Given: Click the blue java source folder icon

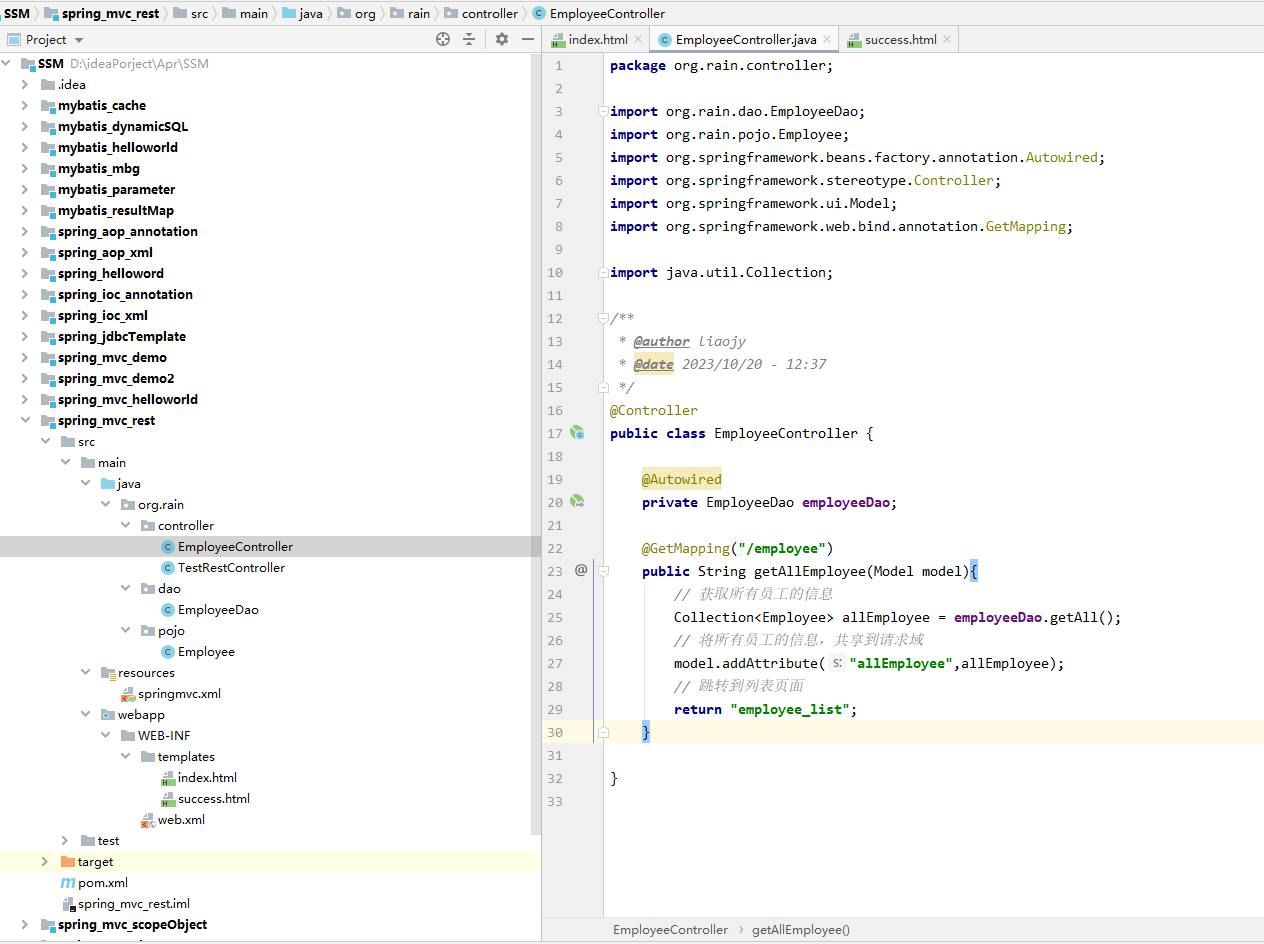Looking at the screenshot, I should (x=108, y=484).
